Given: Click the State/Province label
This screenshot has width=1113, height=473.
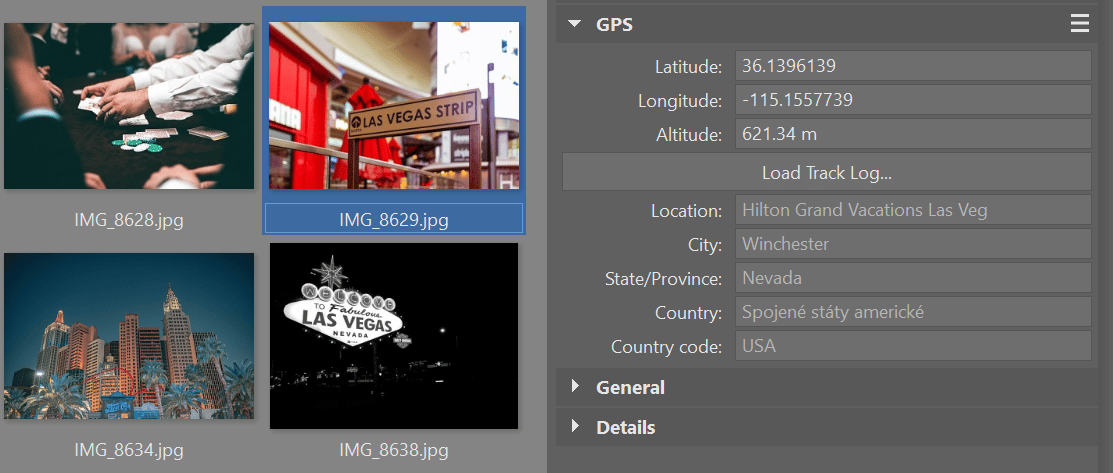Looking at the screenshot, I should [664, 278].
